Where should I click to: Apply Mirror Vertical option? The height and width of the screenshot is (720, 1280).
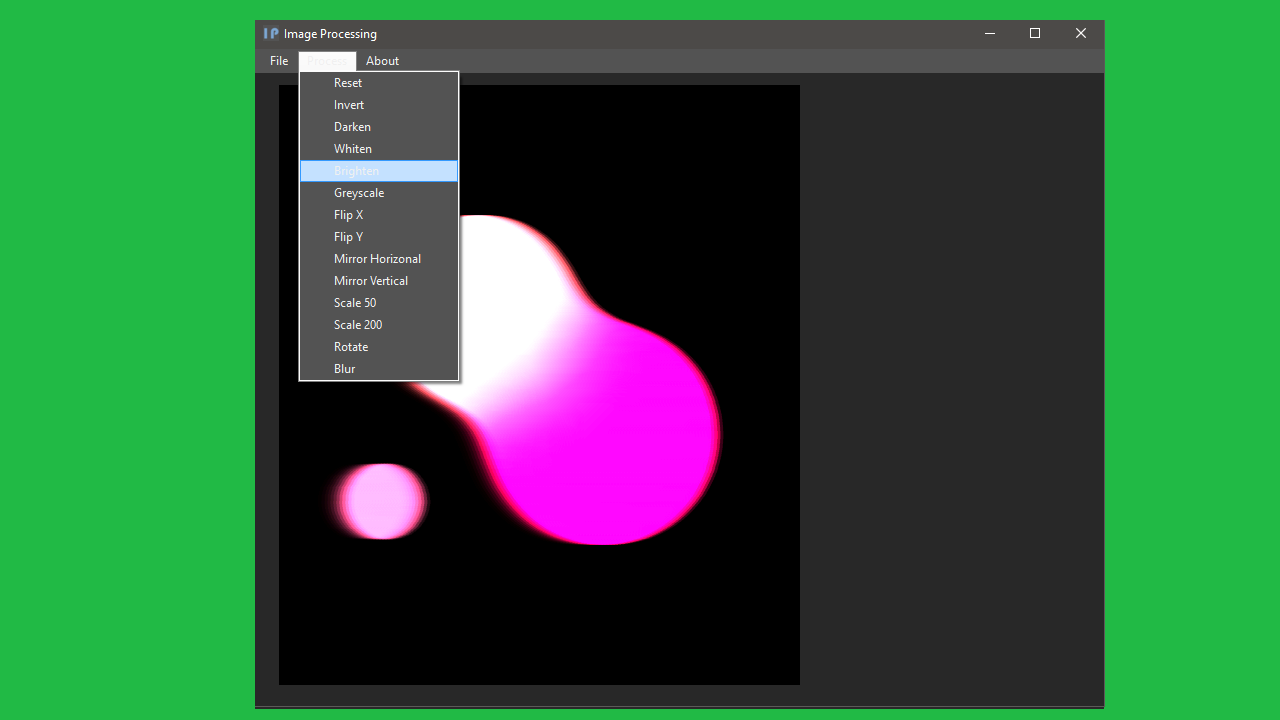379,281
